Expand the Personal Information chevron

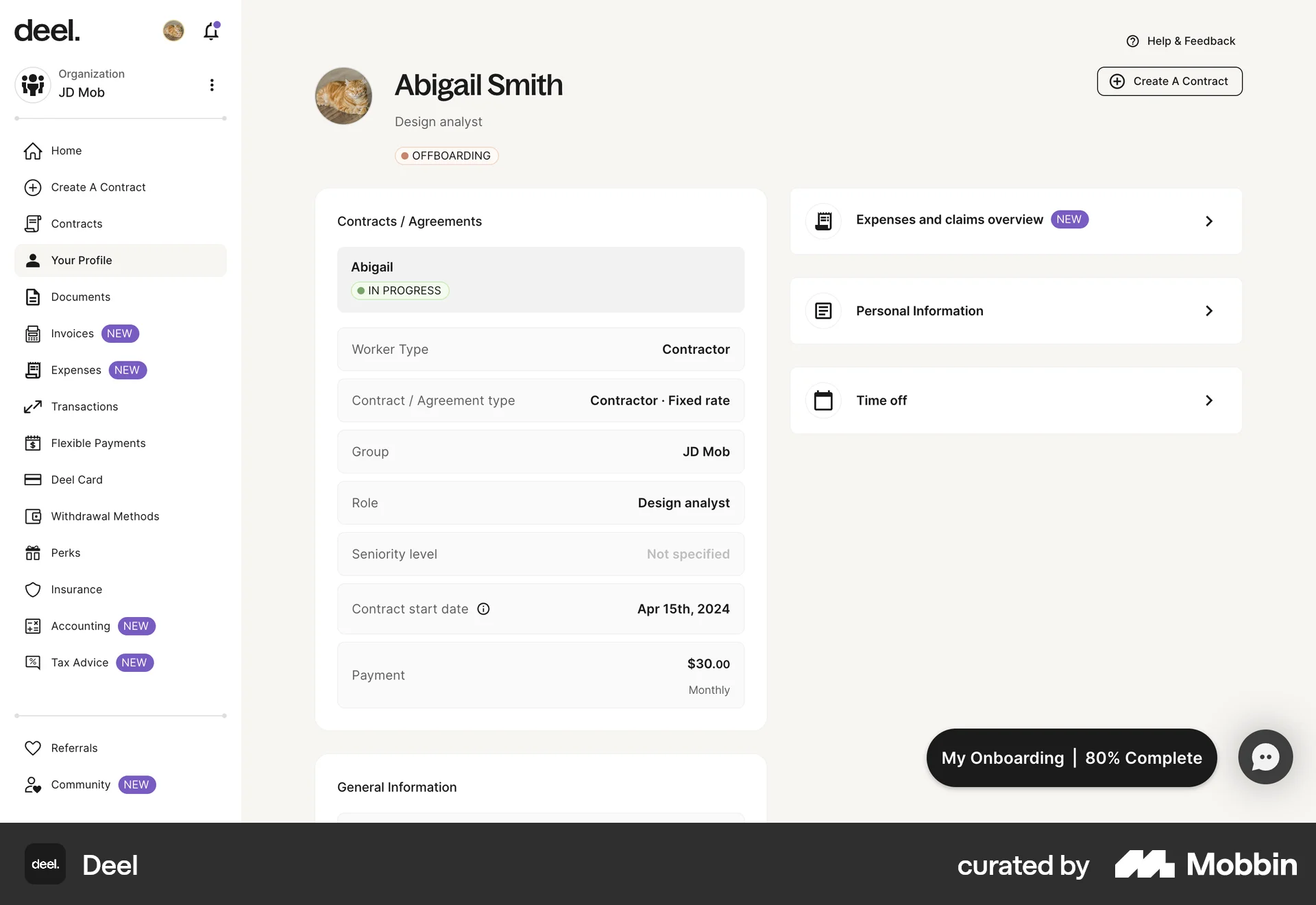click(x=1209, y=311)
